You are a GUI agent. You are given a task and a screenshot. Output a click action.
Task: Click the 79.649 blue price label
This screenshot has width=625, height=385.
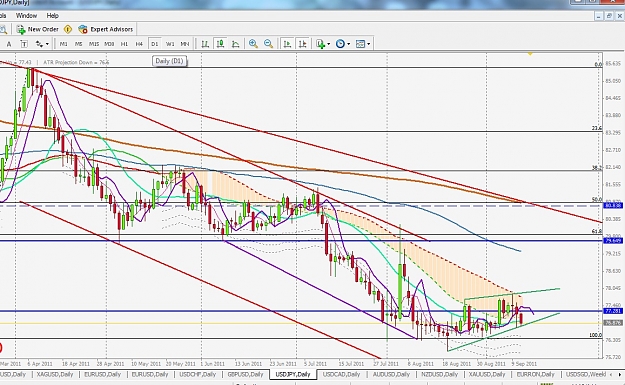pyautogui.click(x=613, y=241)
